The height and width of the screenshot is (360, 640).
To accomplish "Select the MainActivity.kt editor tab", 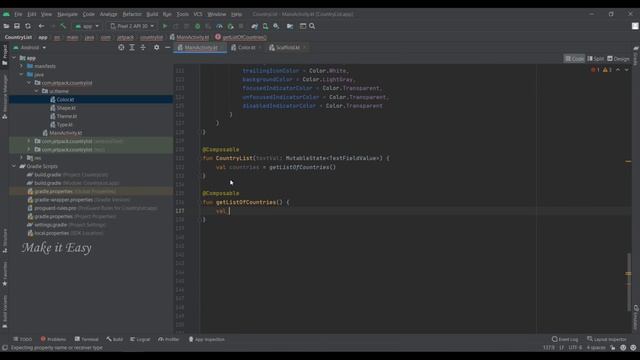I will (x=200, y=48).
